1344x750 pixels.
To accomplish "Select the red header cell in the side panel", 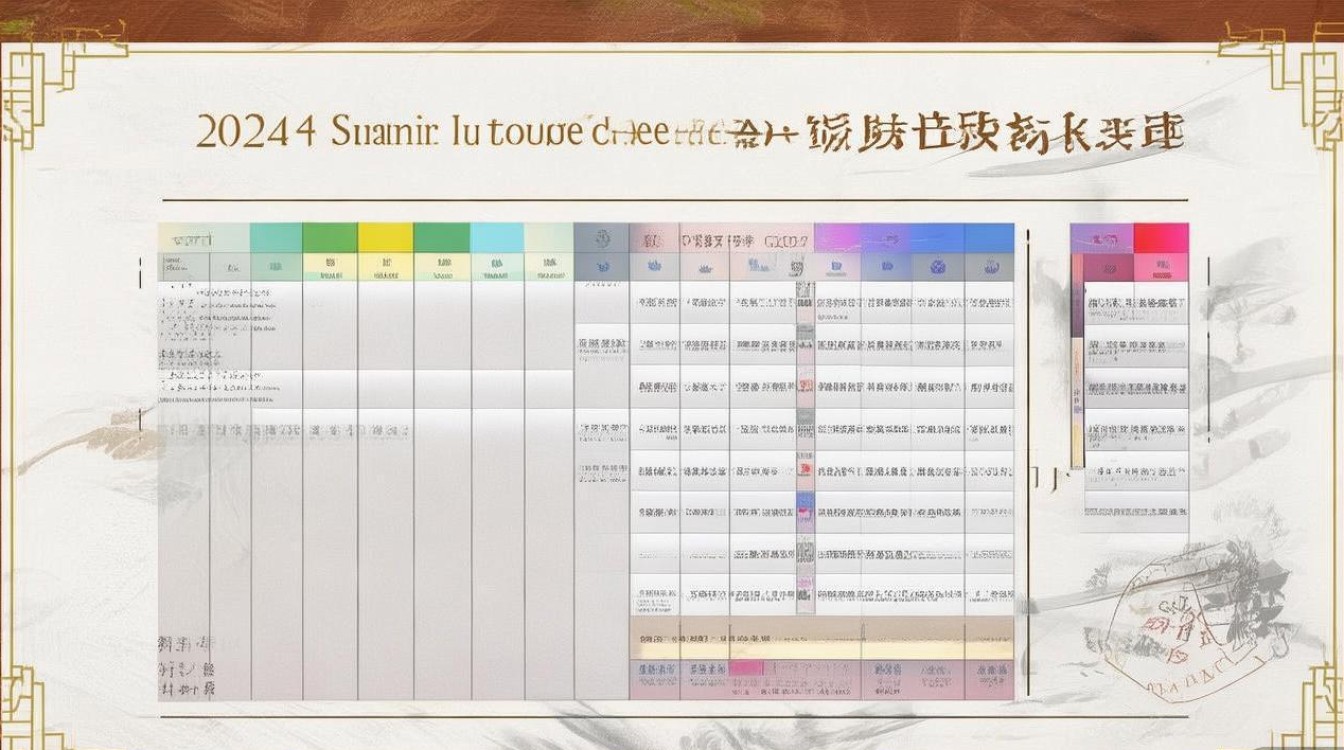I will tap(1161, 238).
